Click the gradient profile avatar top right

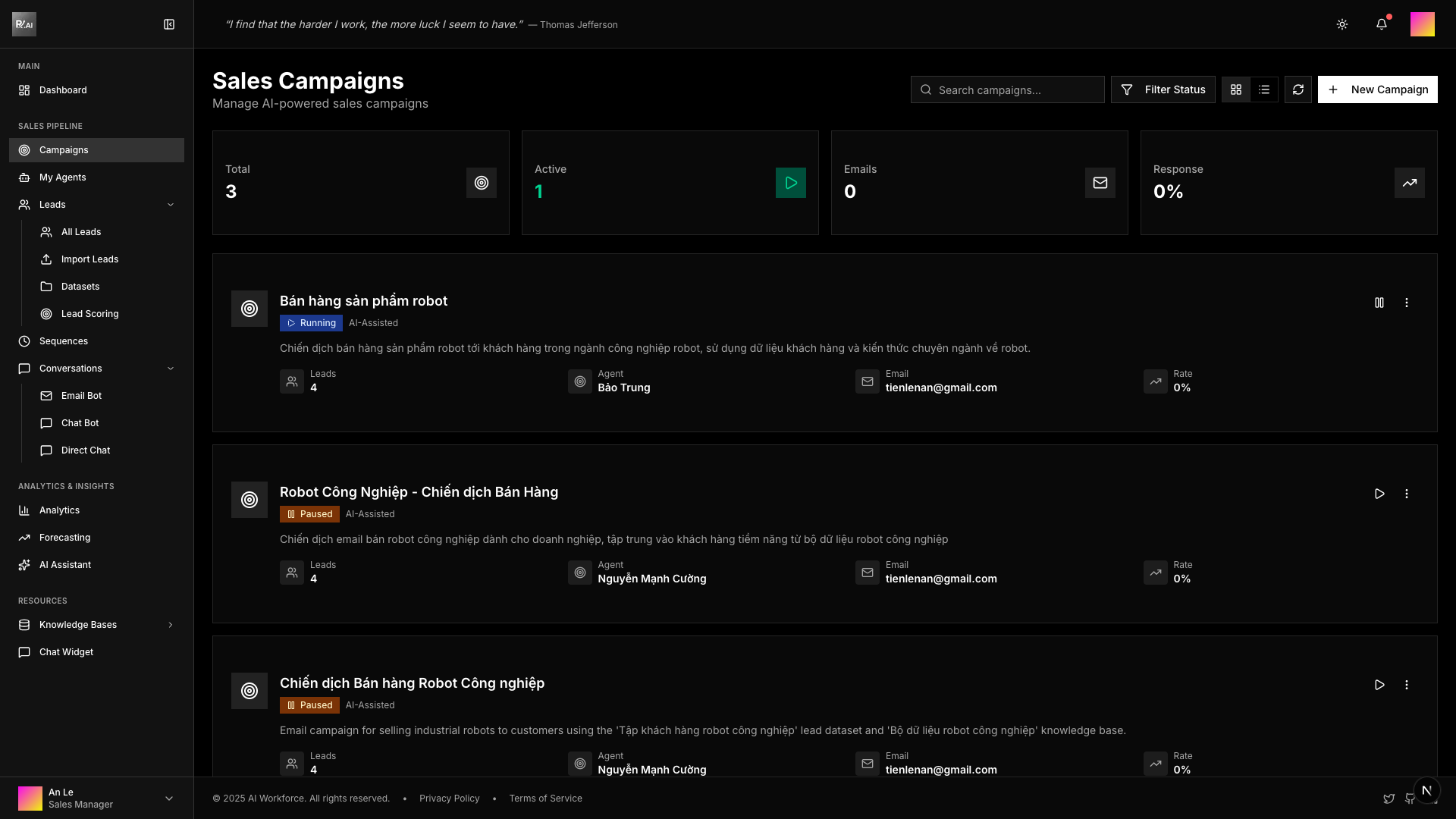(x=1423, y=24)
